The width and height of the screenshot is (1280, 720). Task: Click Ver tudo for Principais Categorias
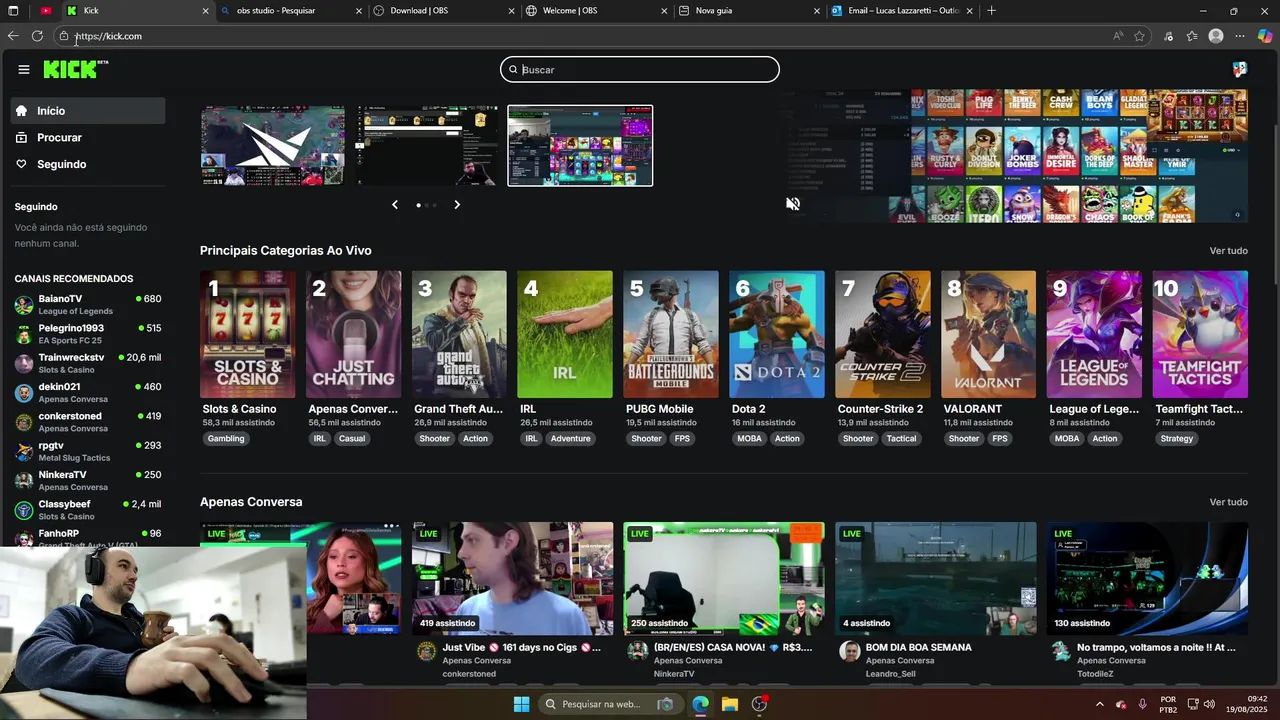point(1228,251)
